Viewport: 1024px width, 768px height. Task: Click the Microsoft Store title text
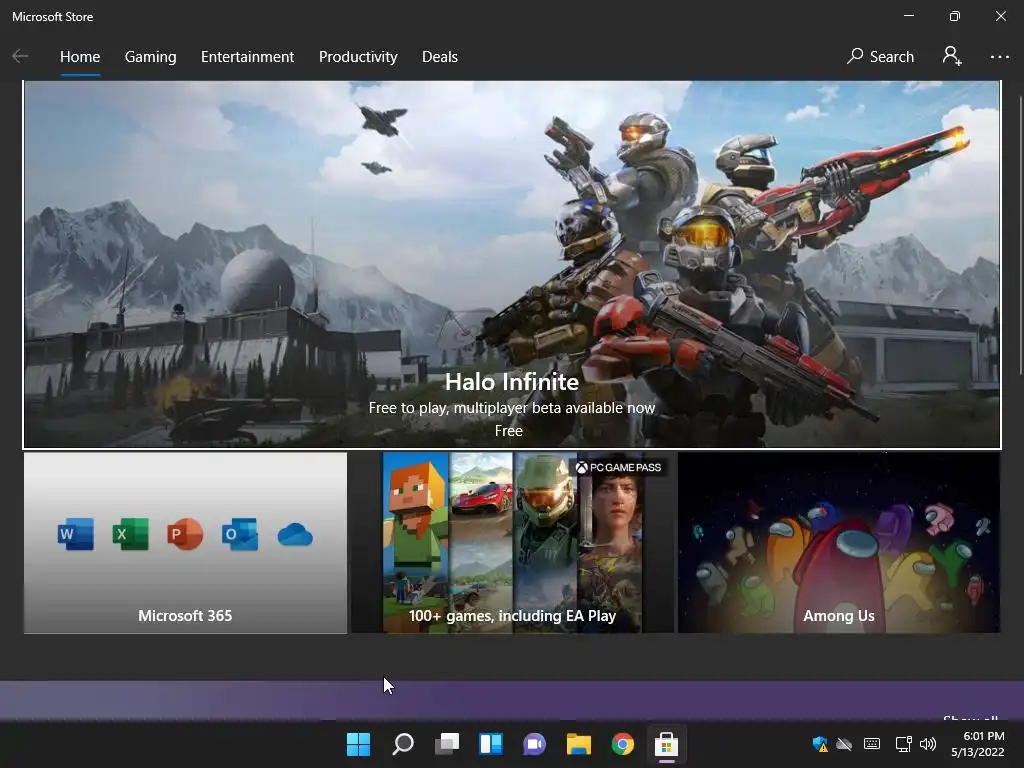(52, 17)
